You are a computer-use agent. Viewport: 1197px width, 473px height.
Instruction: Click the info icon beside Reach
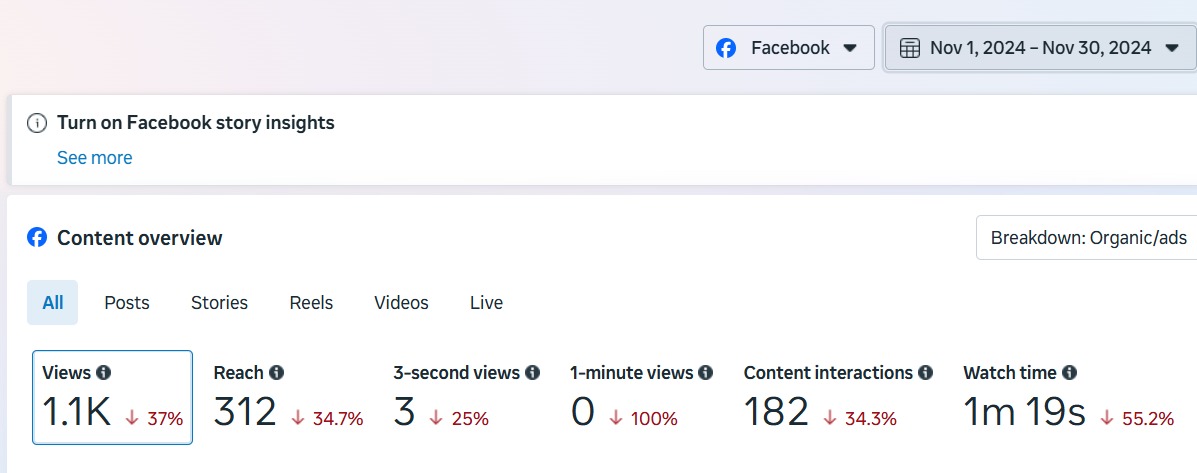(277, 373)
